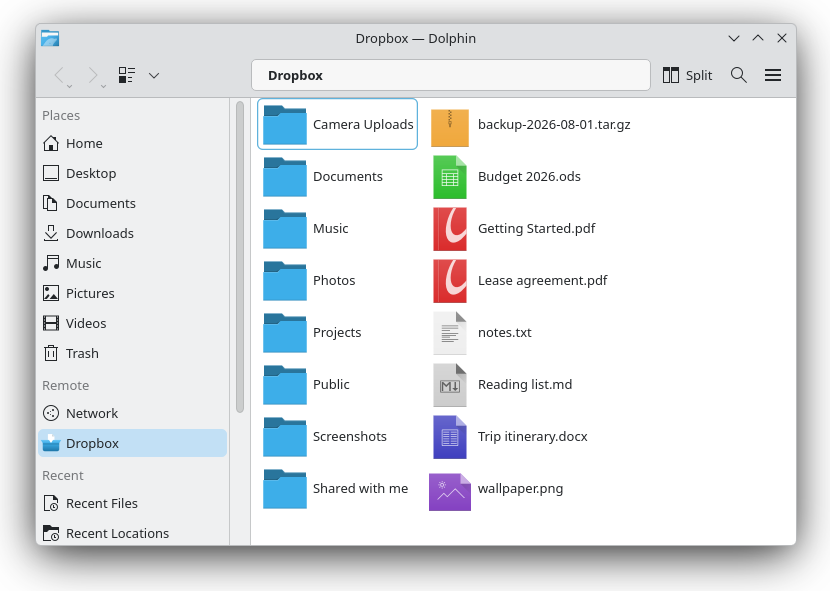Go back using the back arrow
Image resolution: width=830 pixels, height=591 pixels.
[x=59, y=75]
